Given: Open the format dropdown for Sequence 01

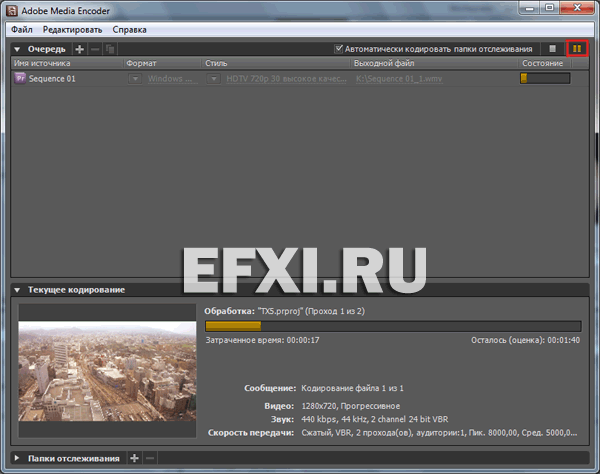Looking at the screenshot, I should [x=133, y=78].
